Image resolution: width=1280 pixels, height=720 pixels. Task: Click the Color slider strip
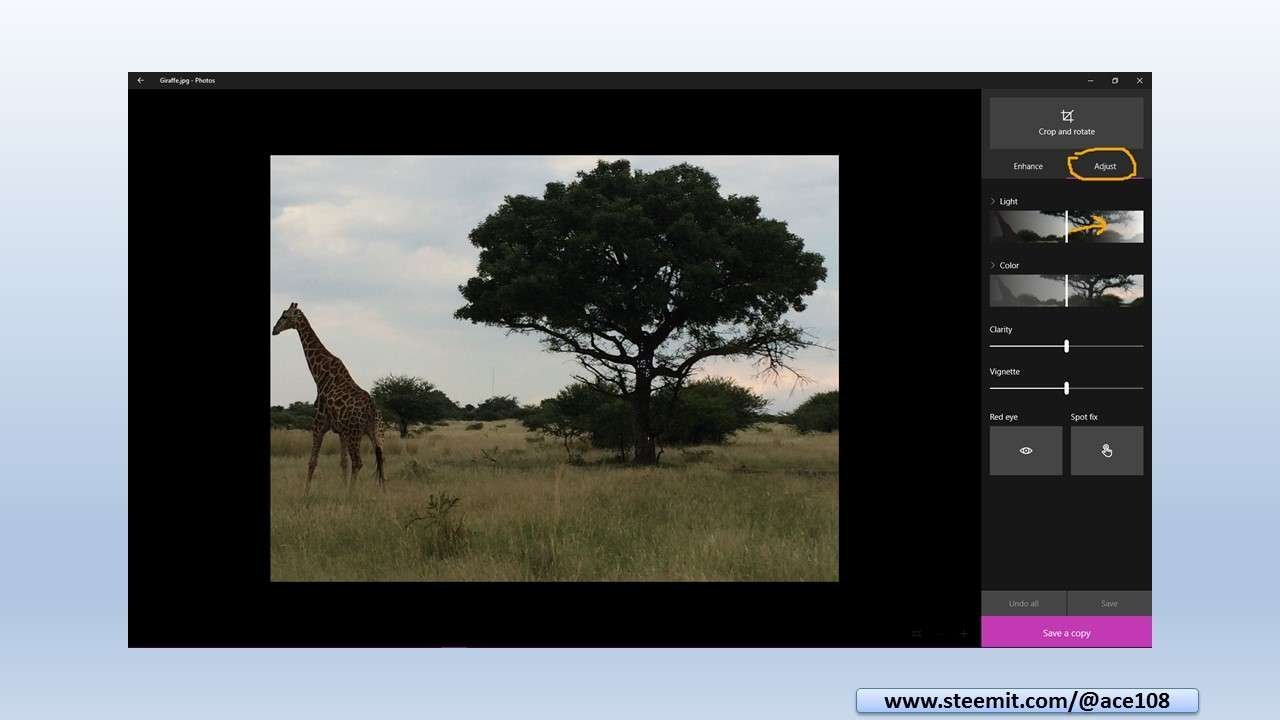coord(1066,290)
